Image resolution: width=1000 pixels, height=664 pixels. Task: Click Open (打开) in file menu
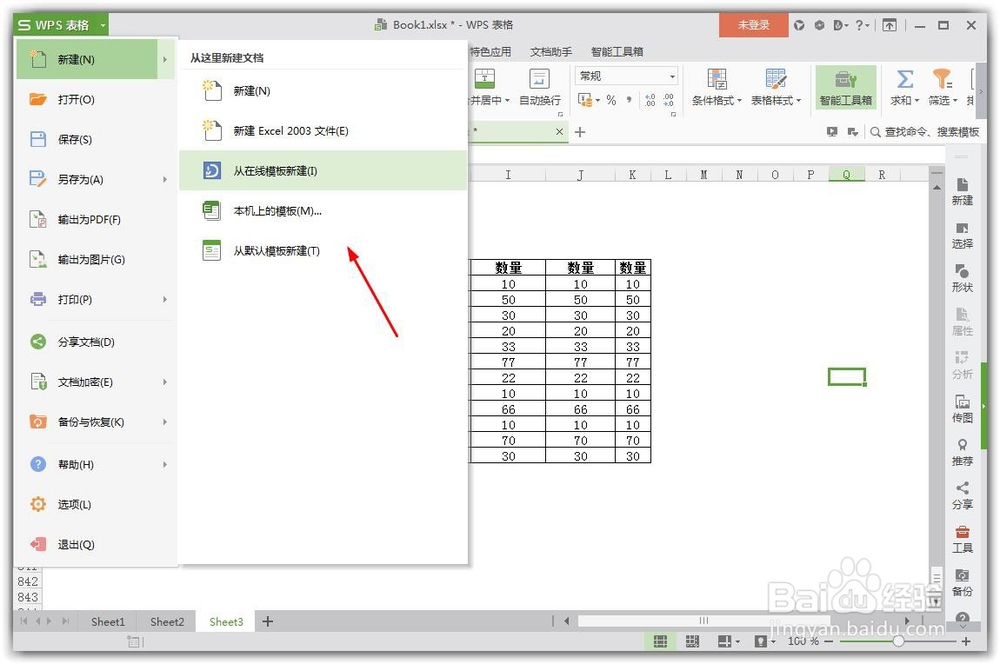coord(95,100)
